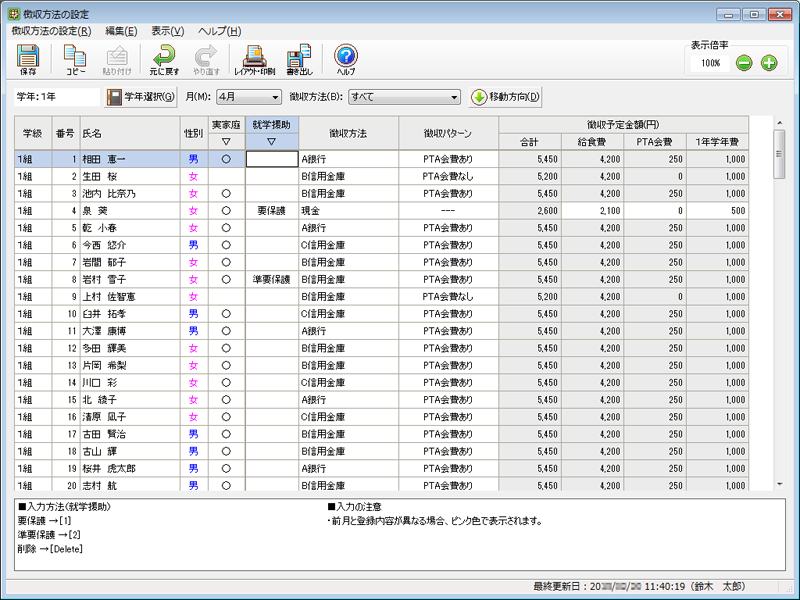Click the scrollbar down arrow
This screenshot has height=600, width=800.
(x=779, y=484)
